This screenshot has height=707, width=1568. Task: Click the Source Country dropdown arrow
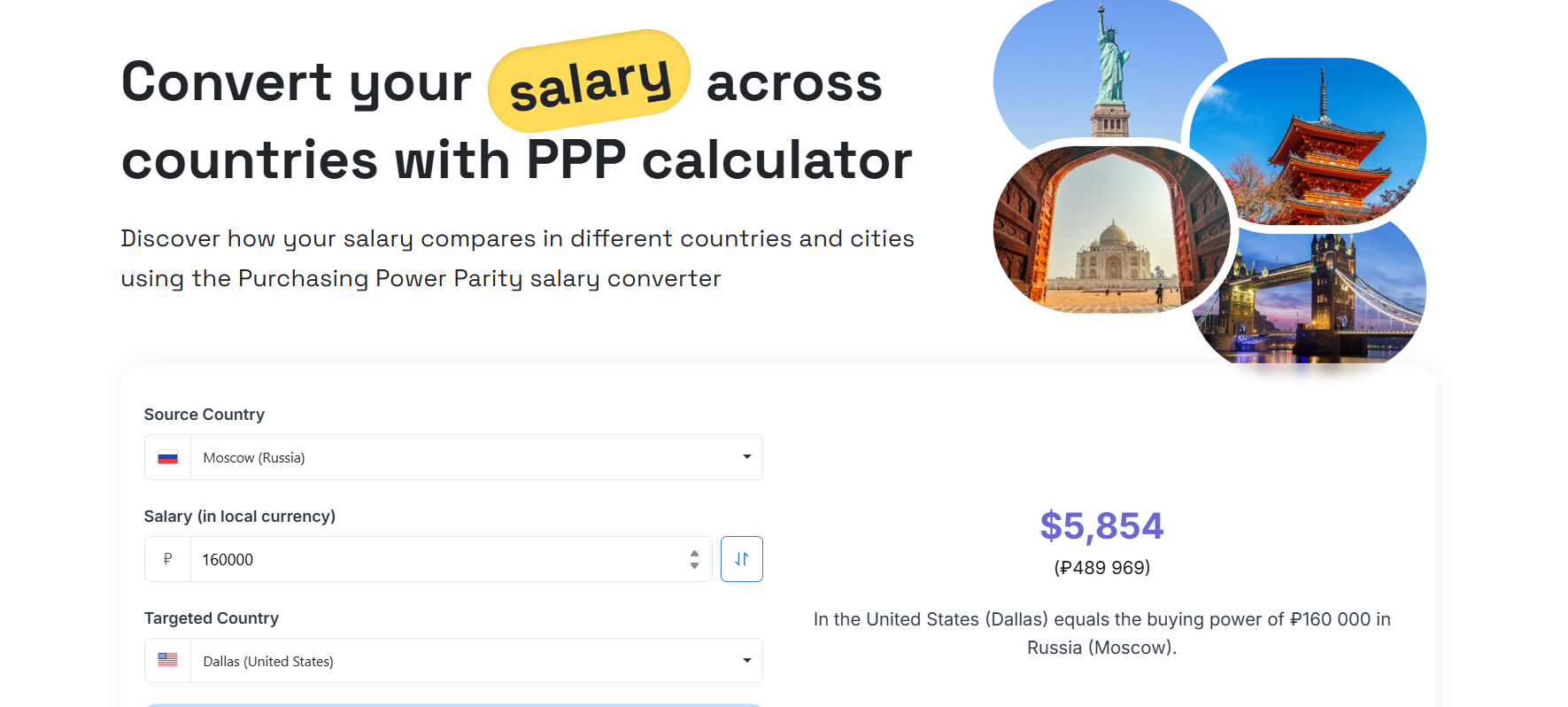(746, 457)
